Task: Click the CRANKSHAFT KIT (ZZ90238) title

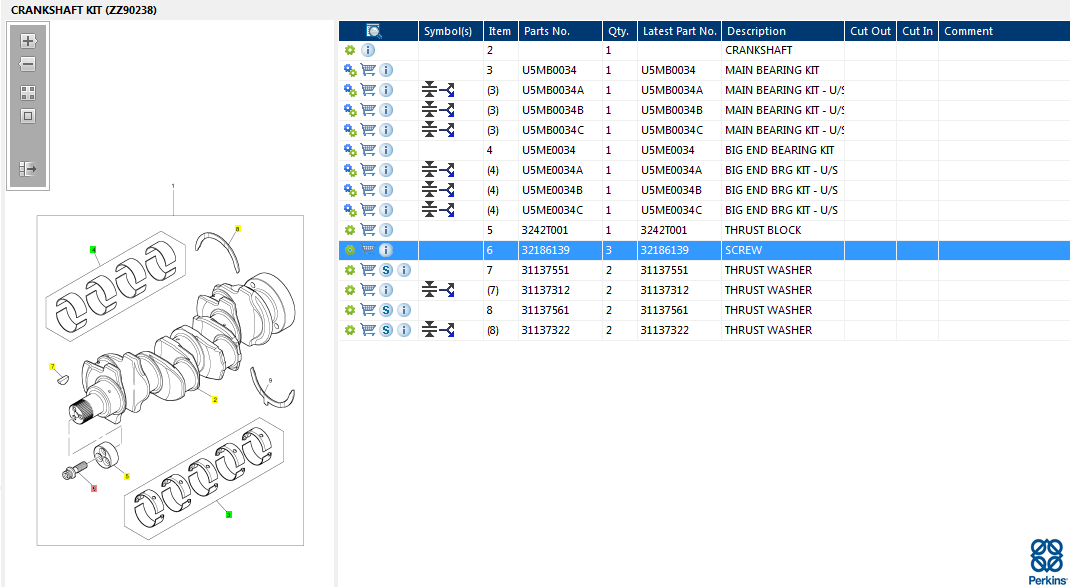Action: click(83, 10)
